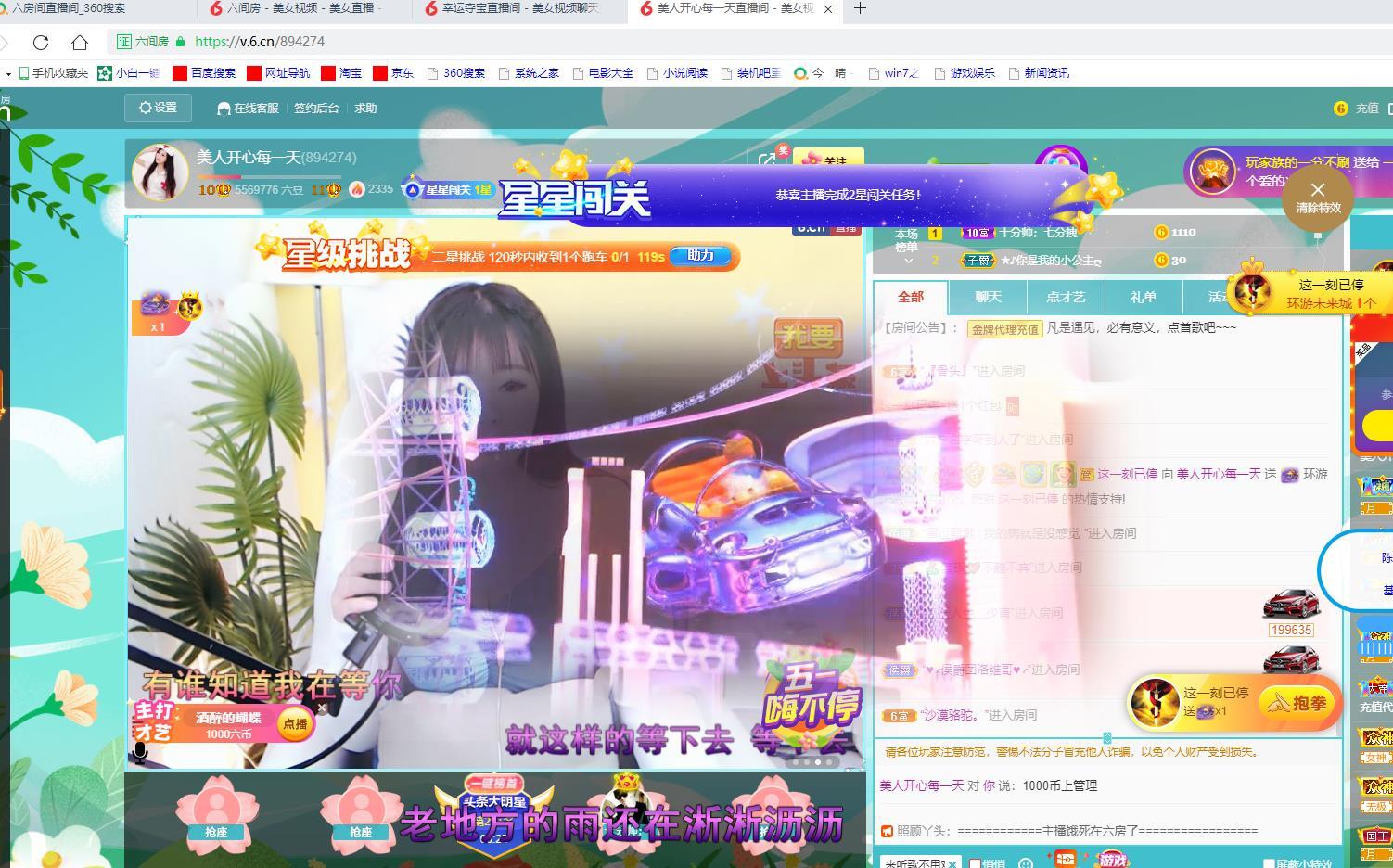1393x868 pixels.
Task: Open the 360搜索 bookmark folder
Action: click(456, 72)
